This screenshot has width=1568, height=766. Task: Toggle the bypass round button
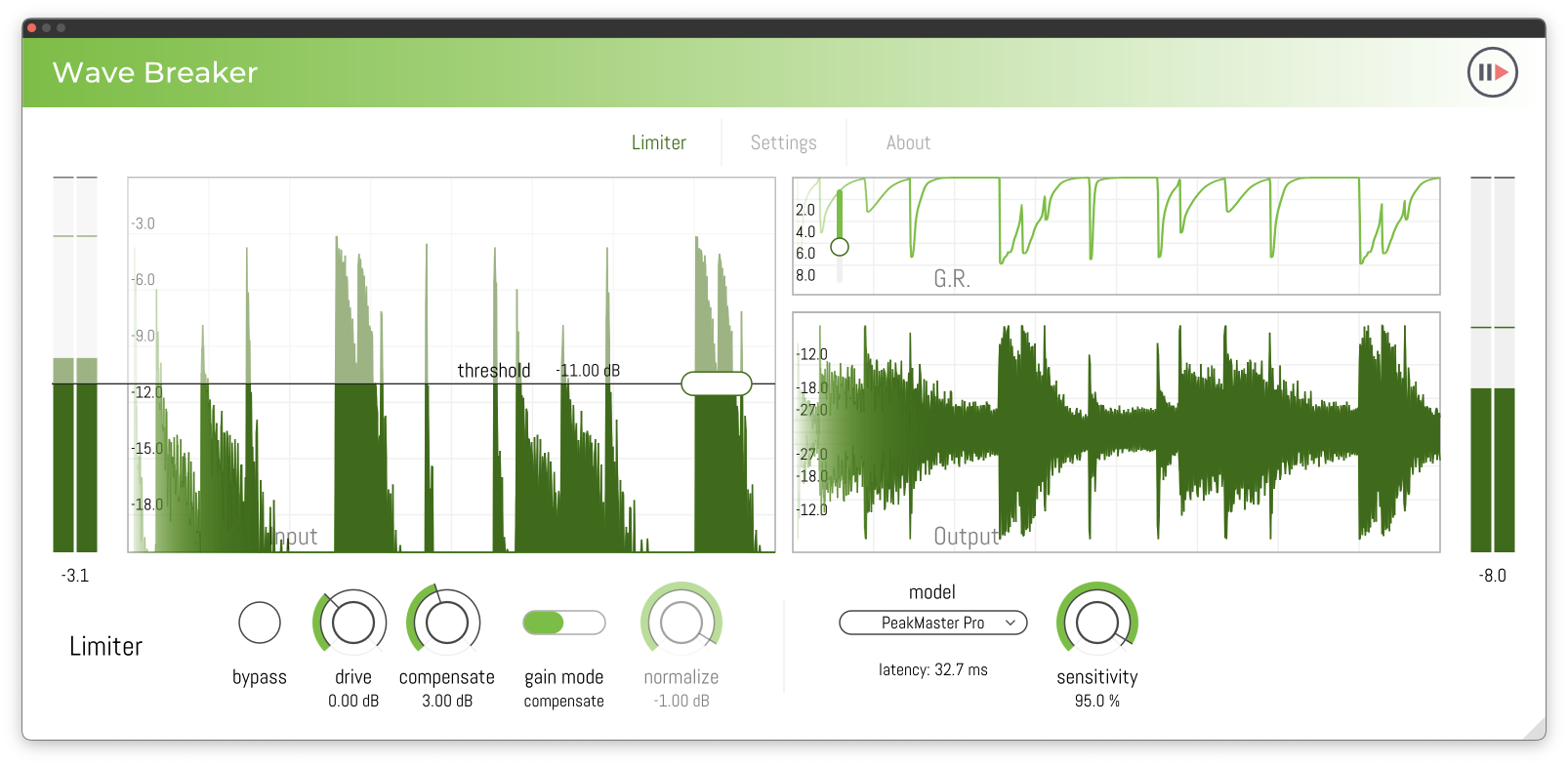[x=260, y=623]
